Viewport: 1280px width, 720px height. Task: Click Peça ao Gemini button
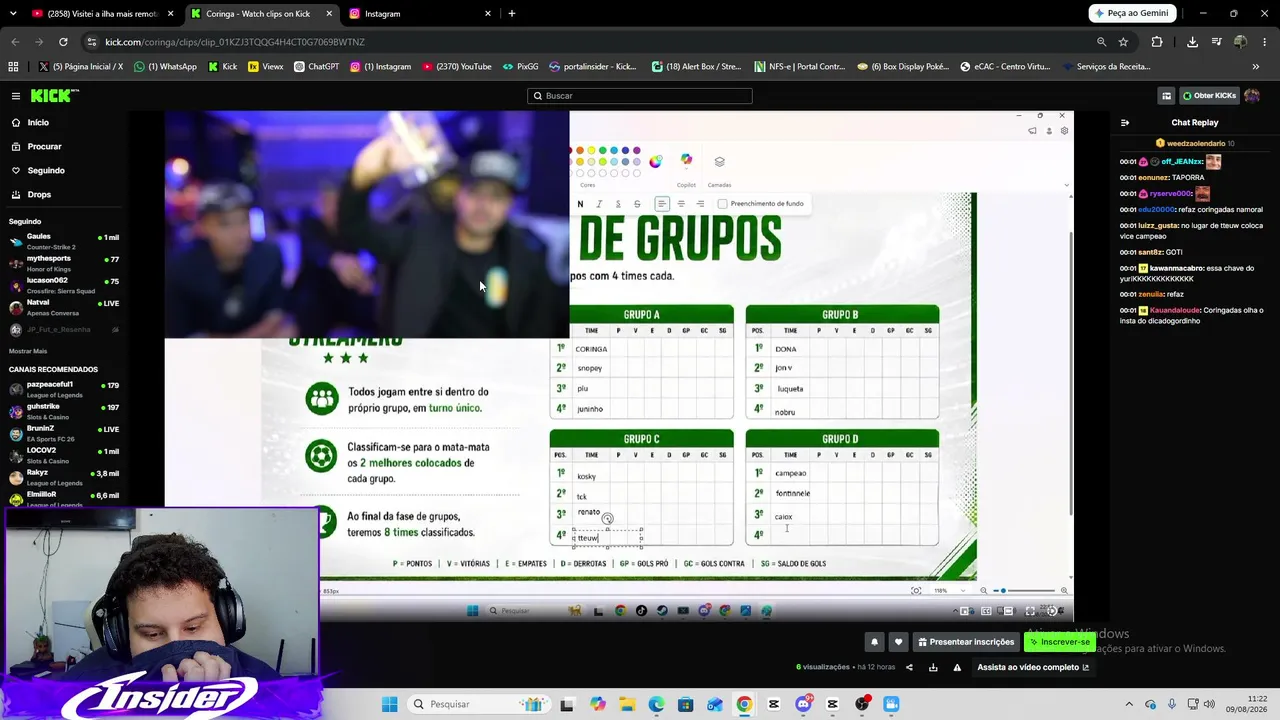tap(1132, 14)
